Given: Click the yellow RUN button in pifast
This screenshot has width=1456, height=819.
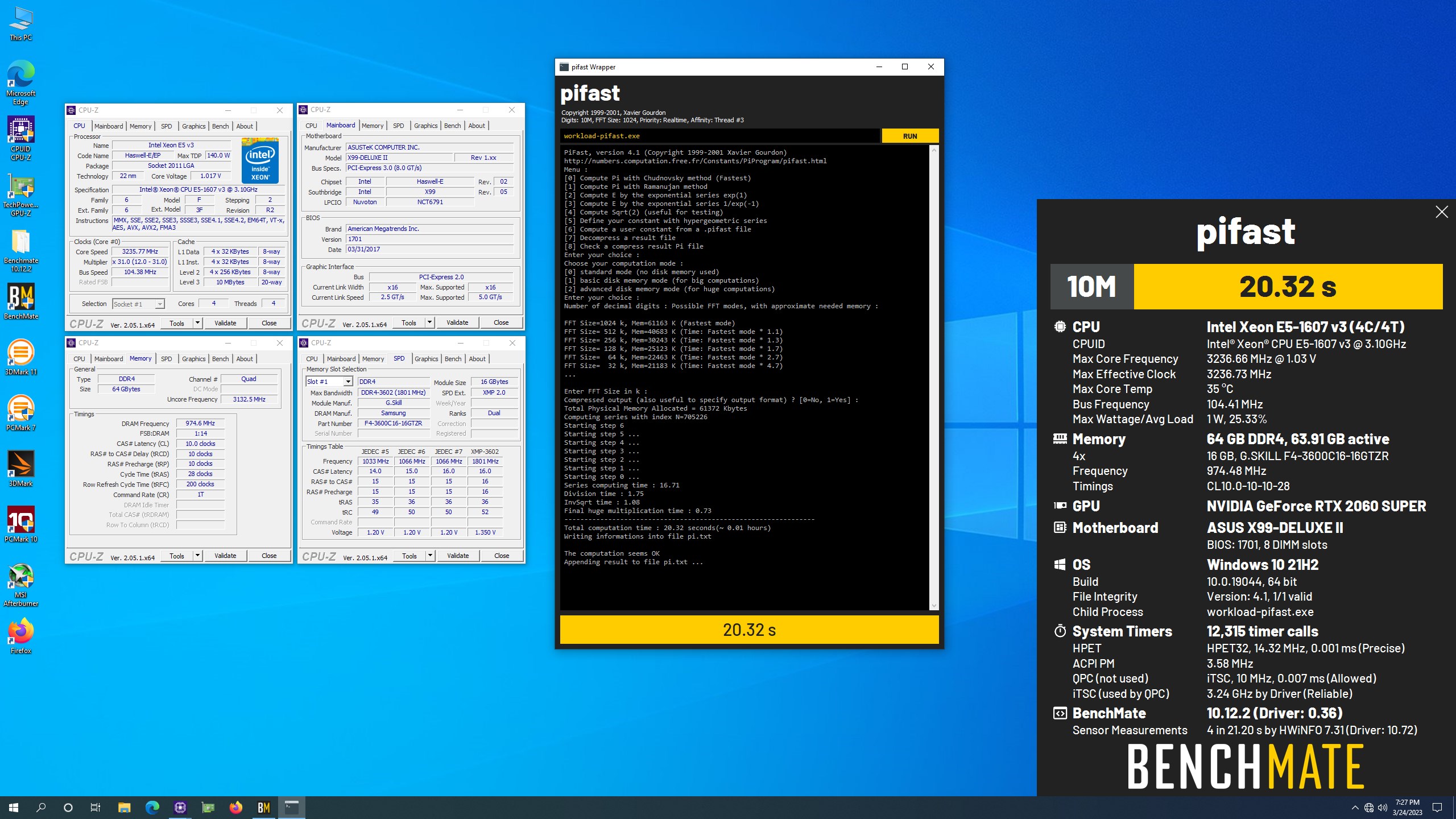Looking at the screenshot, I should (x=910, y=136).
